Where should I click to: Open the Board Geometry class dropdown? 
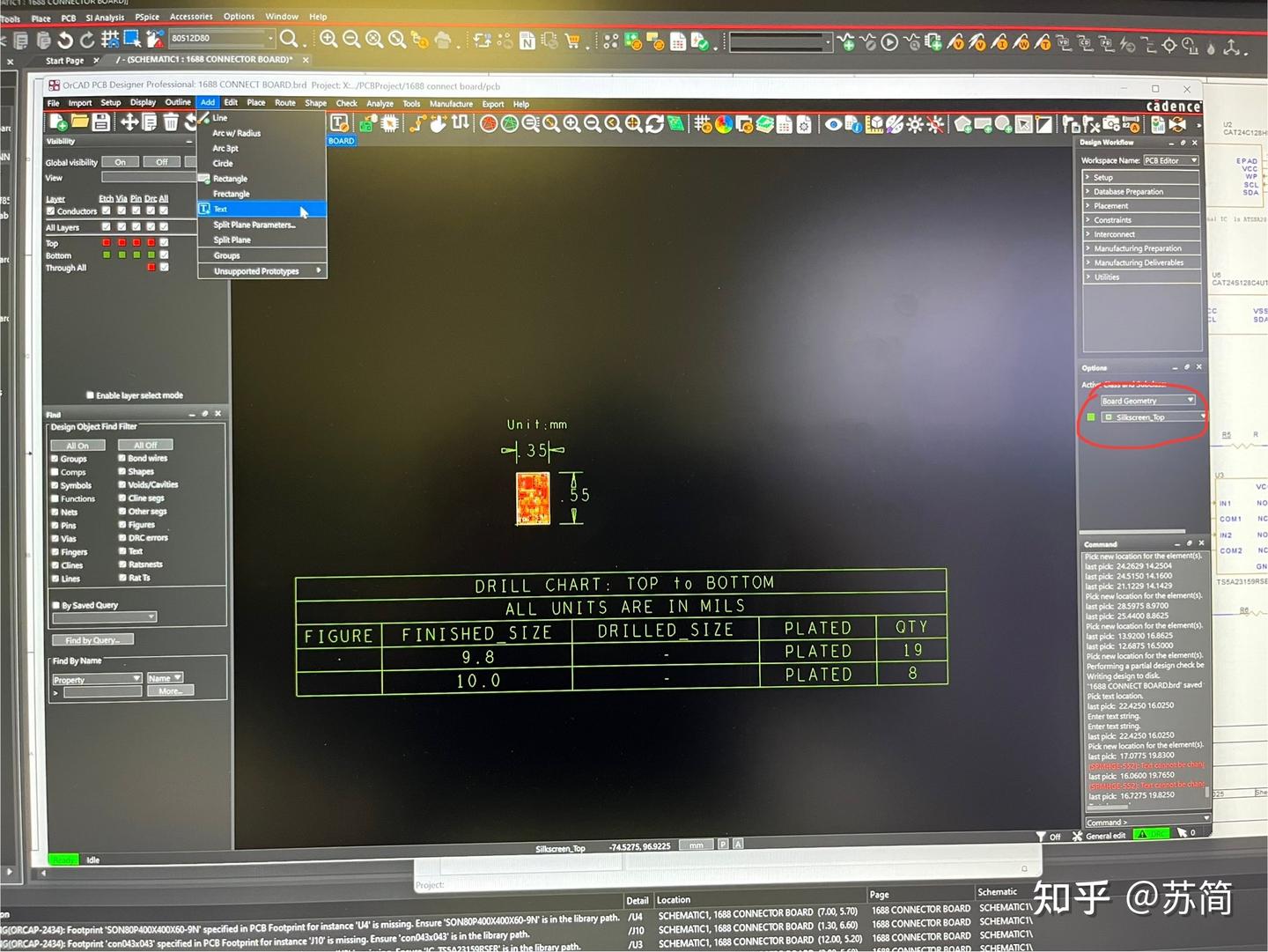click(1147, 401)
